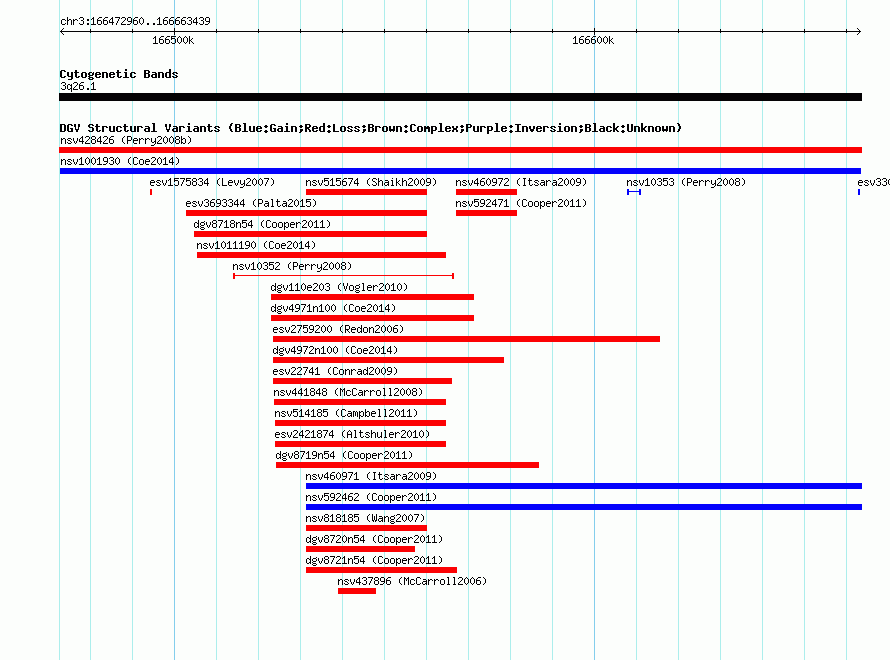
Task: Click the red bar under esv2421874
Action: coord(360,444)
